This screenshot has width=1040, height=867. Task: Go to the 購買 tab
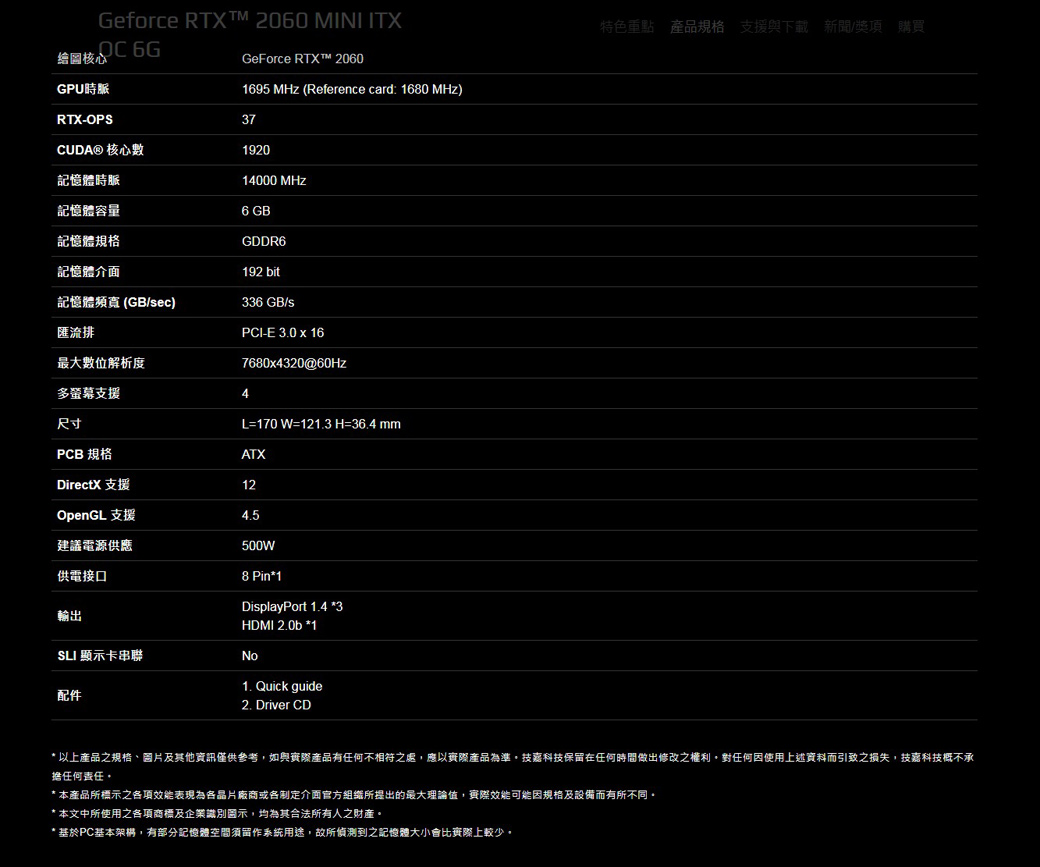point(911,27)
